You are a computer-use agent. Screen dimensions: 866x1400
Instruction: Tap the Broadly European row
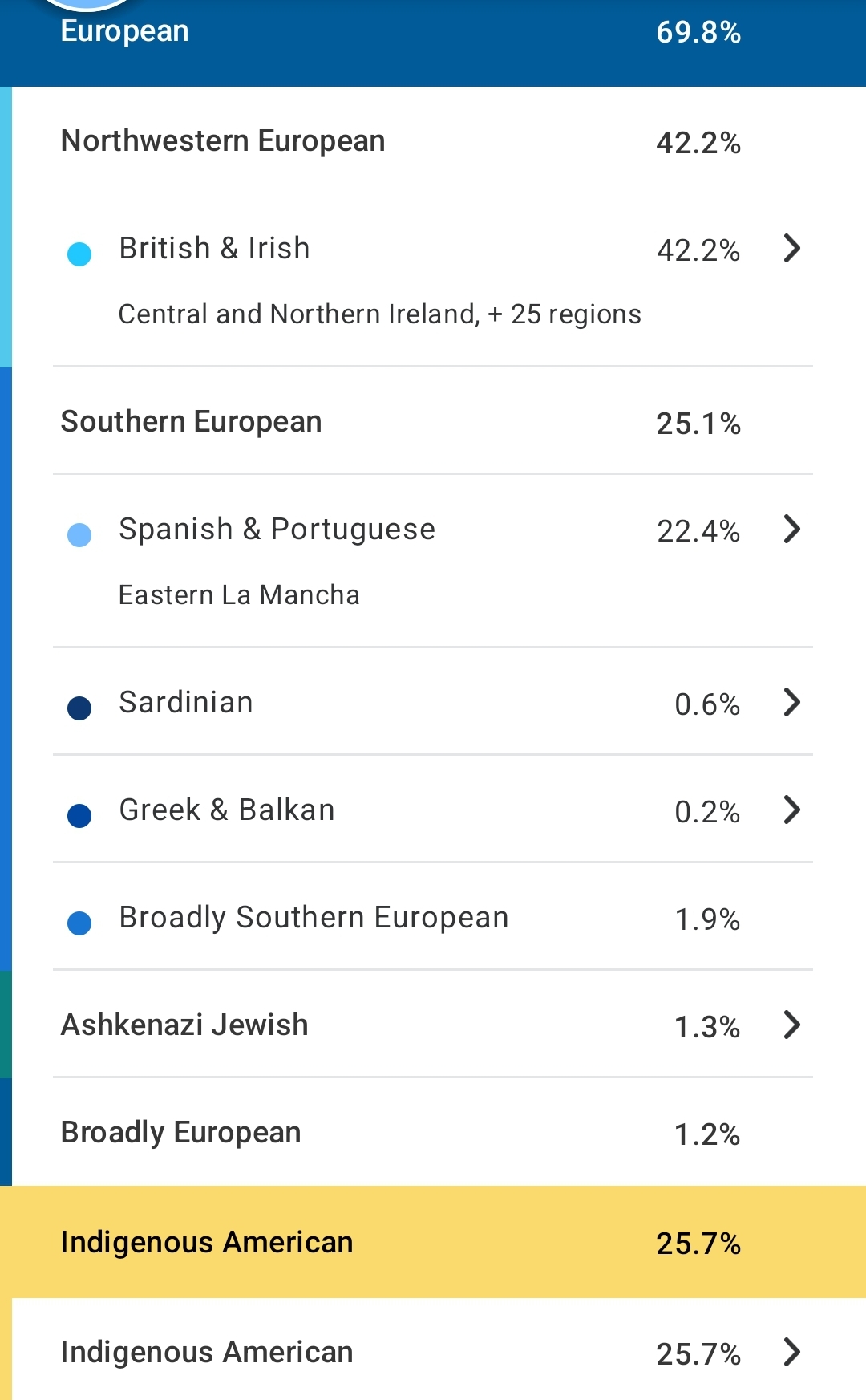click(x=181, y=1133)
